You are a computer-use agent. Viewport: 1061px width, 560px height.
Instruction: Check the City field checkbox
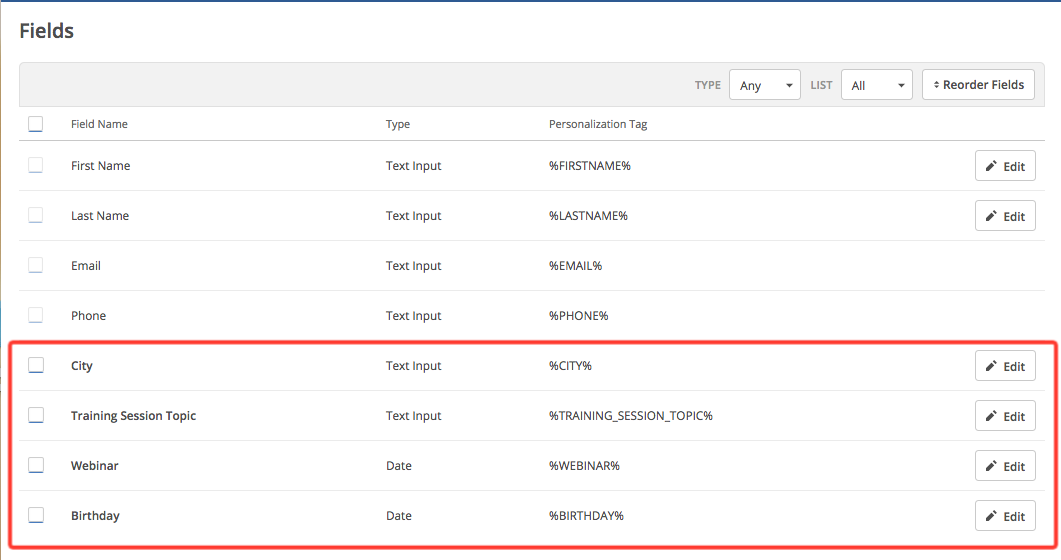(36, 366)
